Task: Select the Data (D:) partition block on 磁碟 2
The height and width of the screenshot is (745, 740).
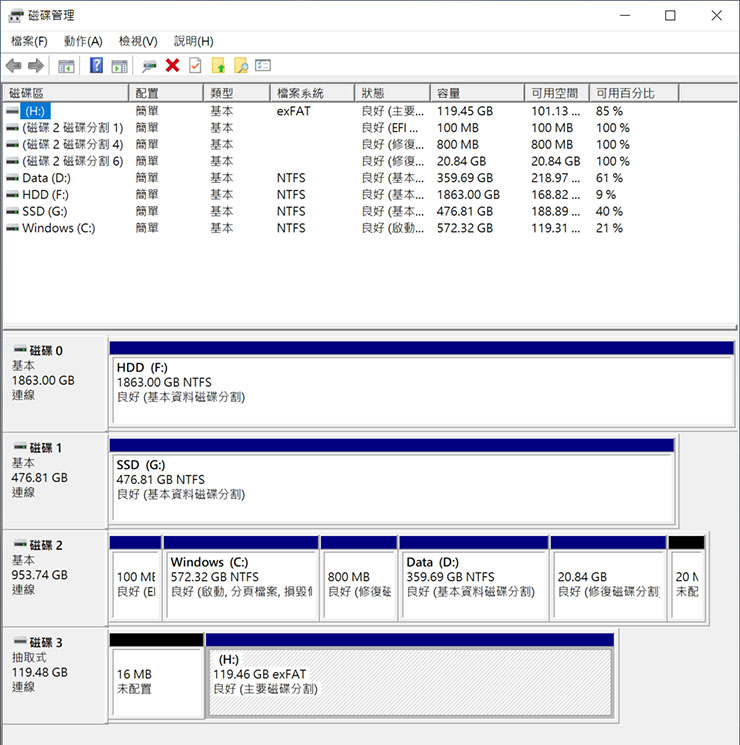Action: click(473, 578)
